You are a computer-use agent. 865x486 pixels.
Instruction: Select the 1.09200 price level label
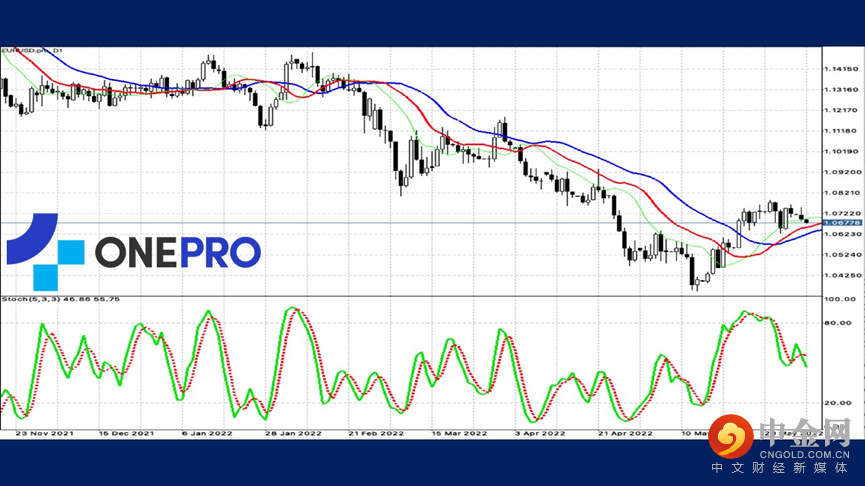pos(842,172)
